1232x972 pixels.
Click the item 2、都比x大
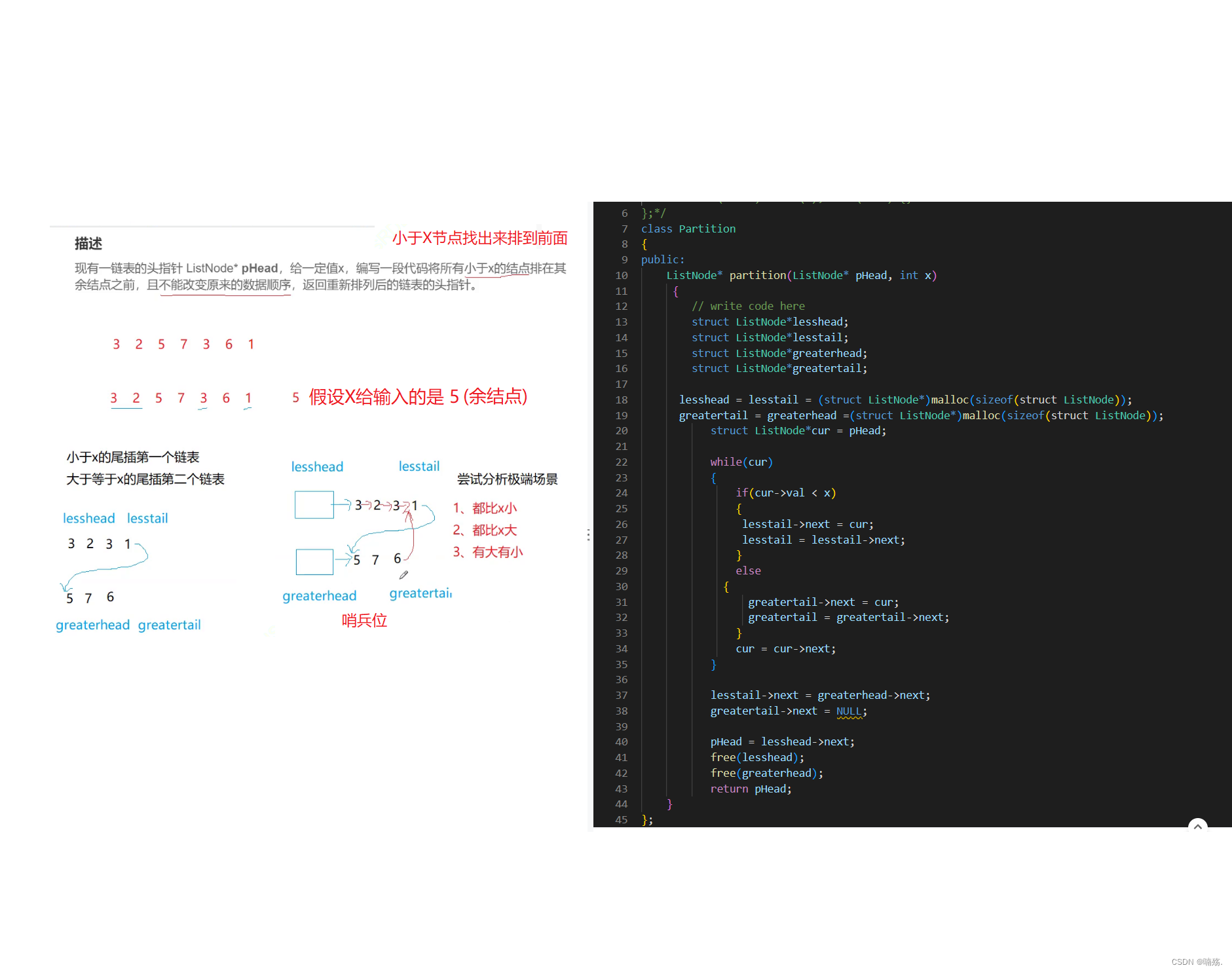point(485,530)
